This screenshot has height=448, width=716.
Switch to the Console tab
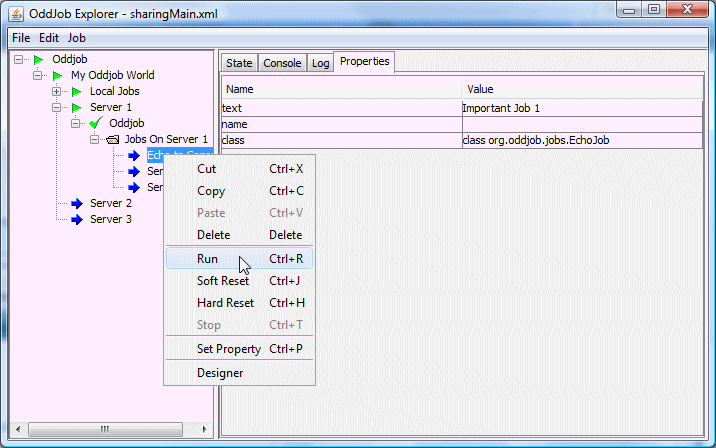pos(282,63)
